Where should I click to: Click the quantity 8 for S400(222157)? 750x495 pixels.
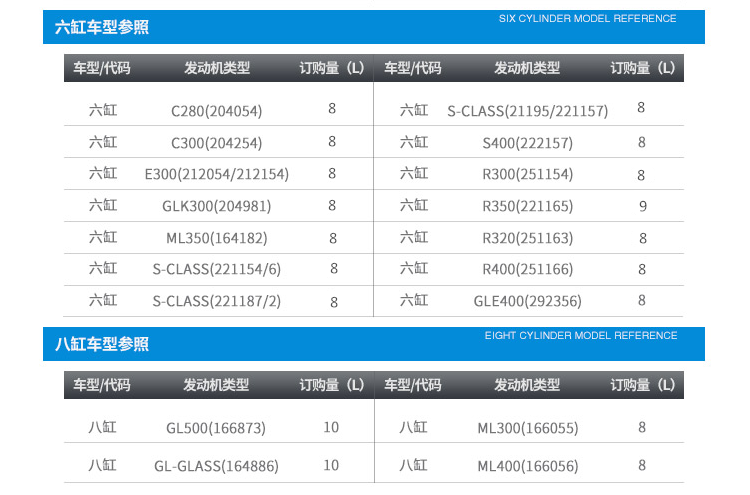pyautogui.click(x=642, y=142)
